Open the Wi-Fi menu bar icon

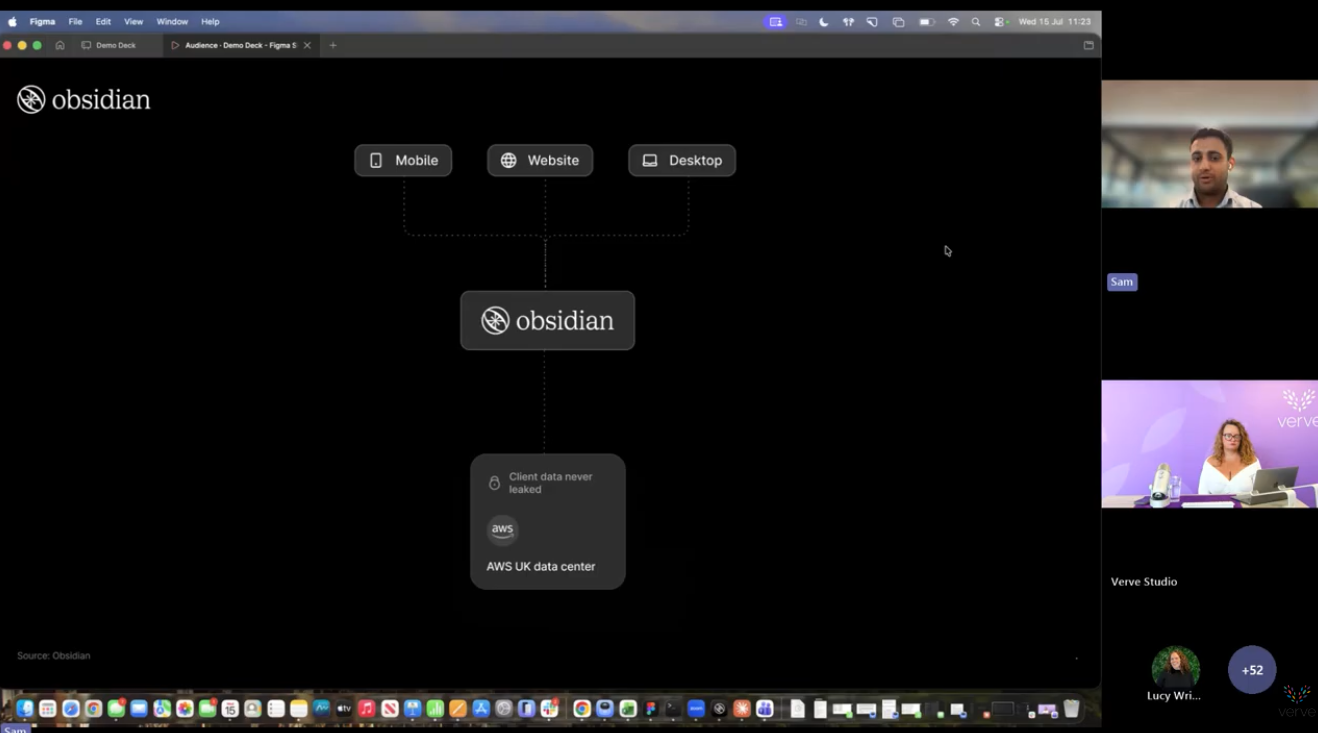coord(953,21)
